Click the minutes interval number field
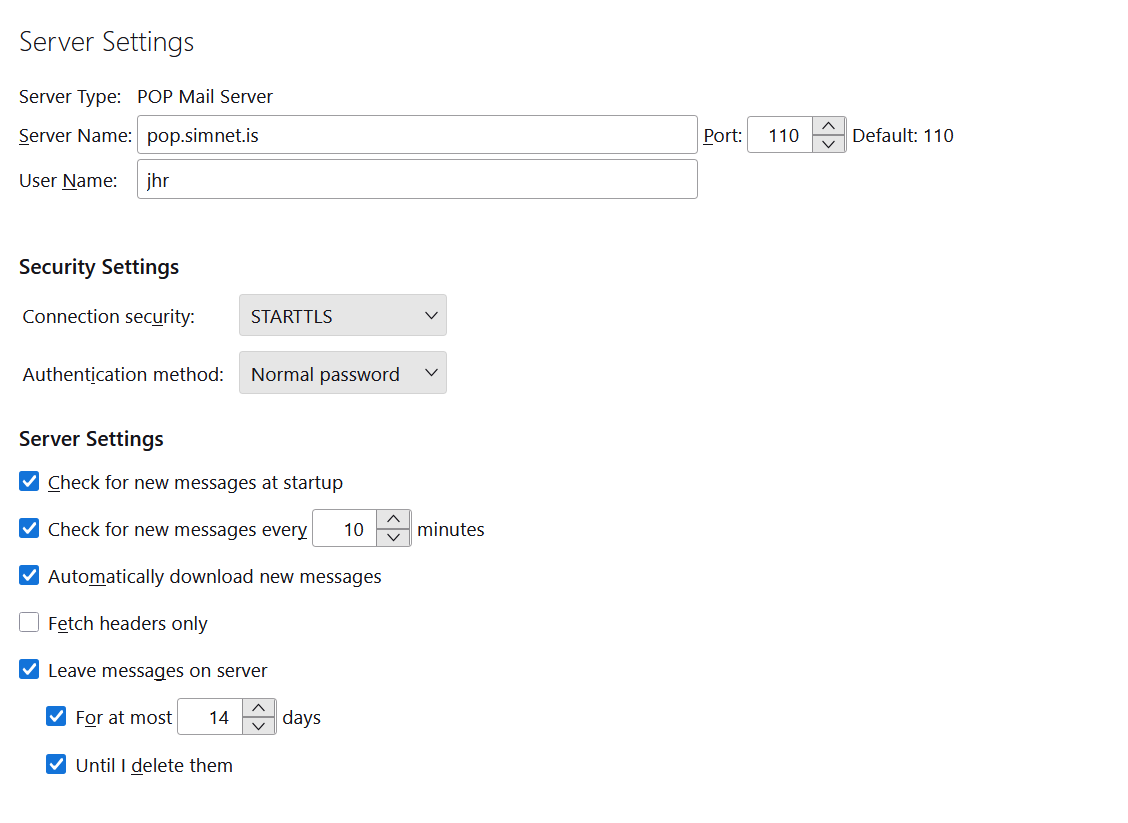Viewport: 1128px width, 823px height. (346, 529)
